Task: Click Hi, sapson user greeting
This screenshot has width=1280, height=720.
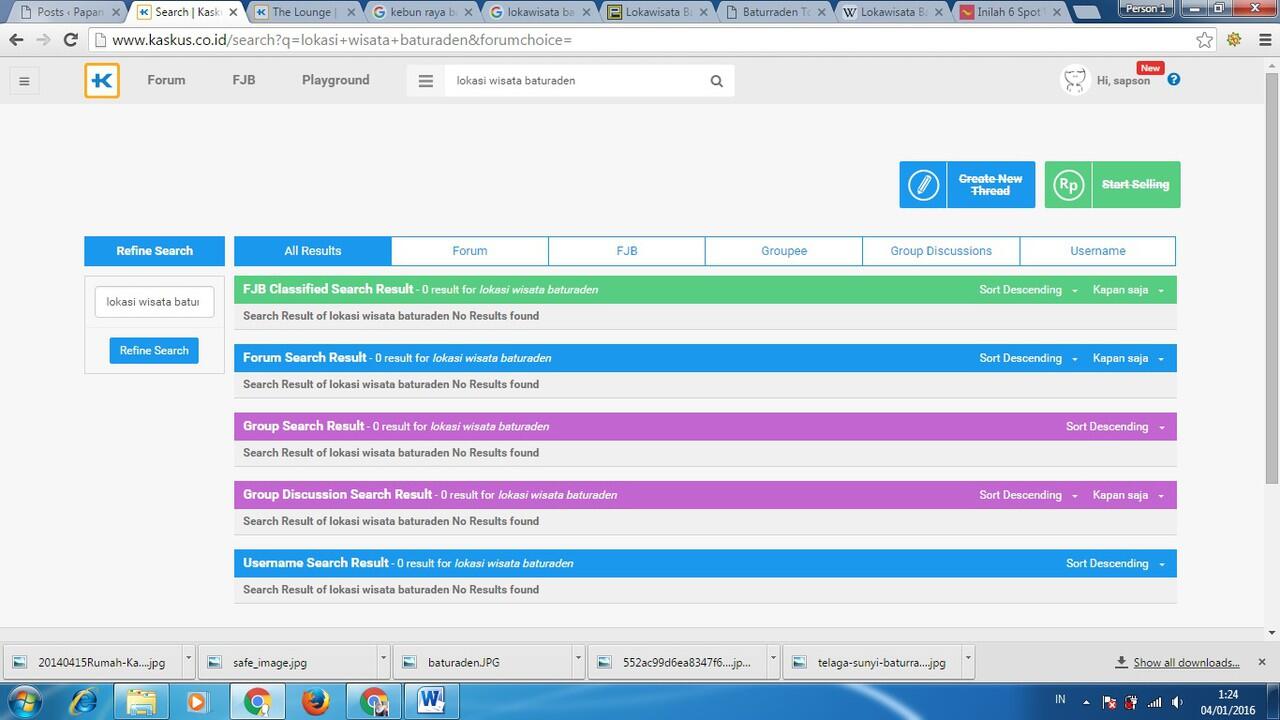Action: click(x=1123, y=81)
